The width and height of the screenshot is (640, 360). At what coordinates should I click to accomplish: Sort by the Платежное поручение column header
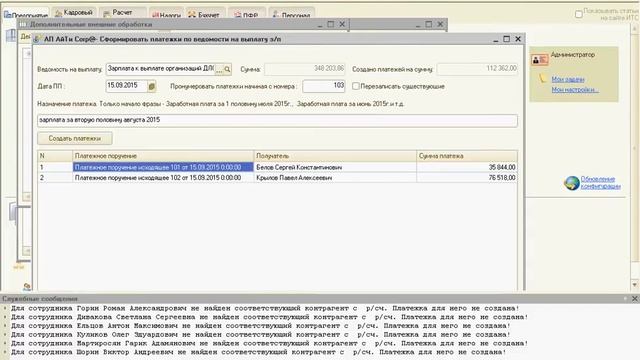pos(163,156)
